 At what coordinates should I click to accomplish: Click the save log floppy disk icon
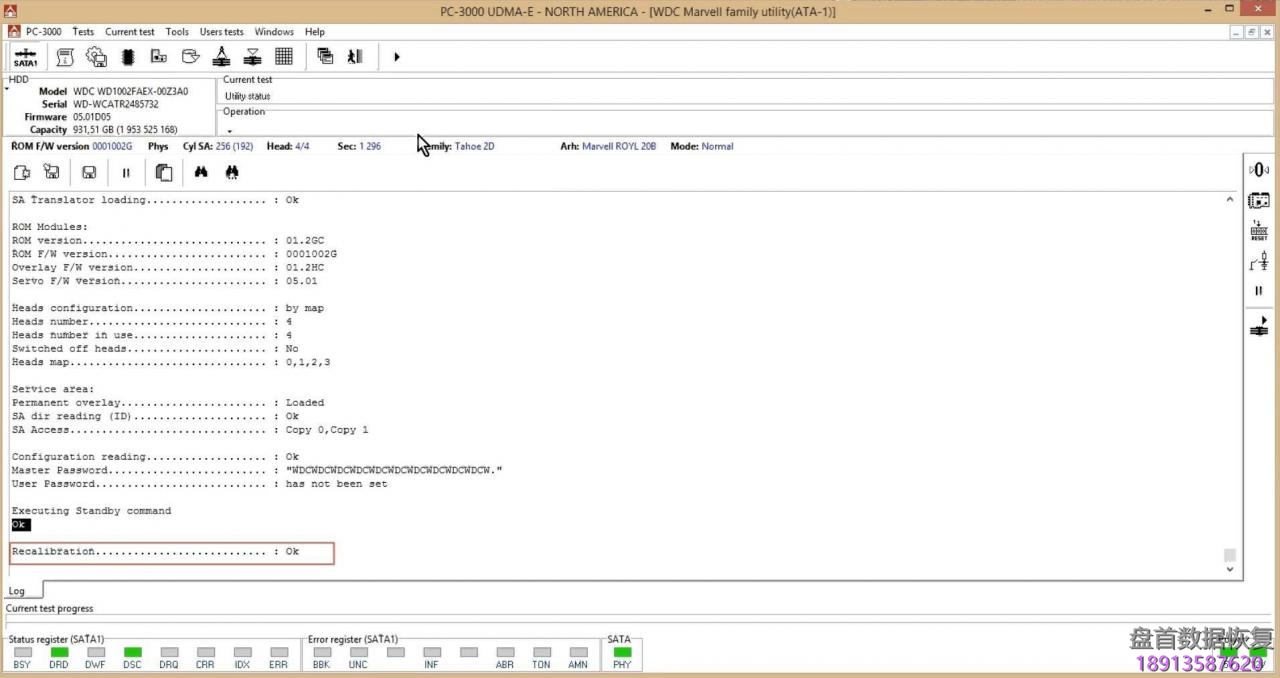pos(89,172)
